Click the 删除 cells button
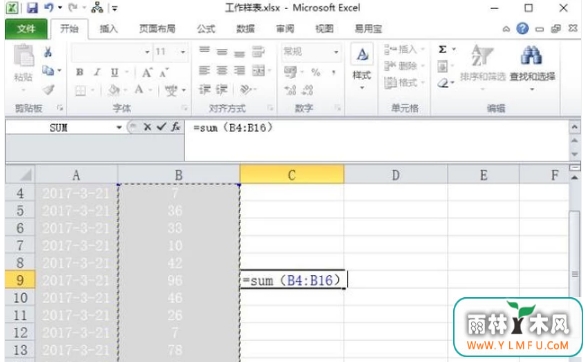Viewport: 588px width, 362px height. pyautogui.click(x=404, y=66)
